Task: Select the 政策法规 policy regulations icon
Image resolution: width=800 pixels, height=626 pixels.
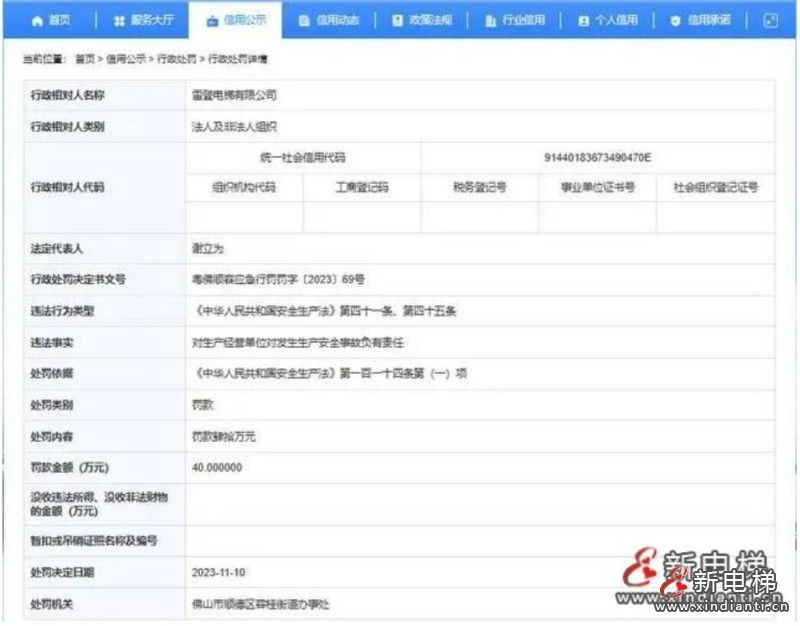Action: click(x=399, y=20)
